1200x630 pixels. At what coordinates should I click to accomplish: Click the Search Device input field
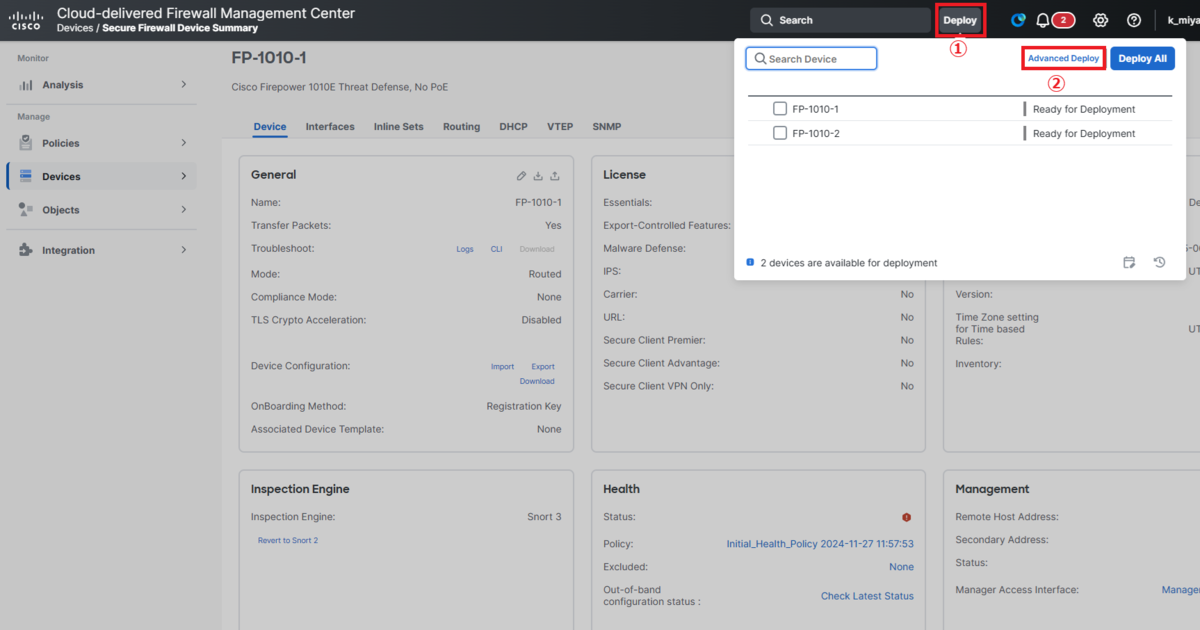[x=811, y=59]
